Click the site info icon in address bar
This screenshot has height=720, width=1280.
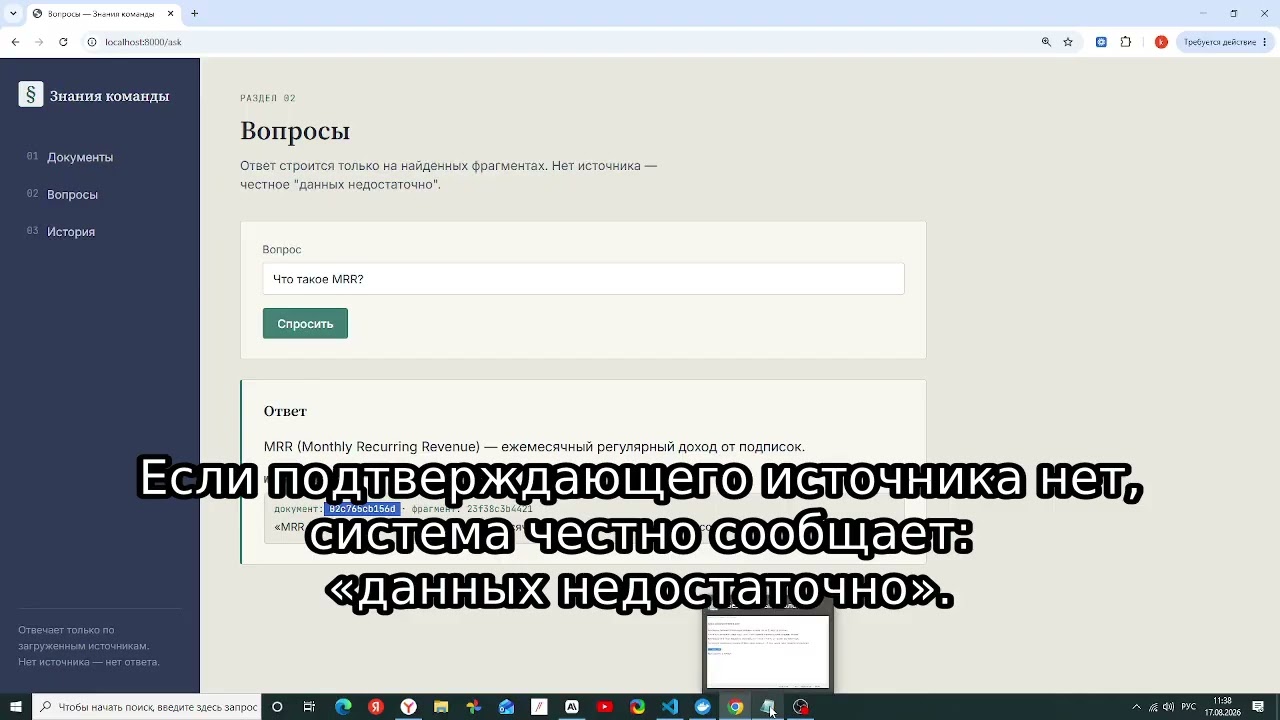[x=92, y=42]
